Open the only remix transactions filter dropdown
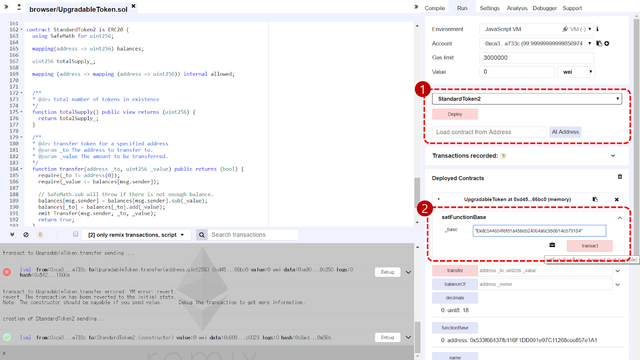Screen dimensions: 640x360 pyautogui.click(x=136, y=235)
